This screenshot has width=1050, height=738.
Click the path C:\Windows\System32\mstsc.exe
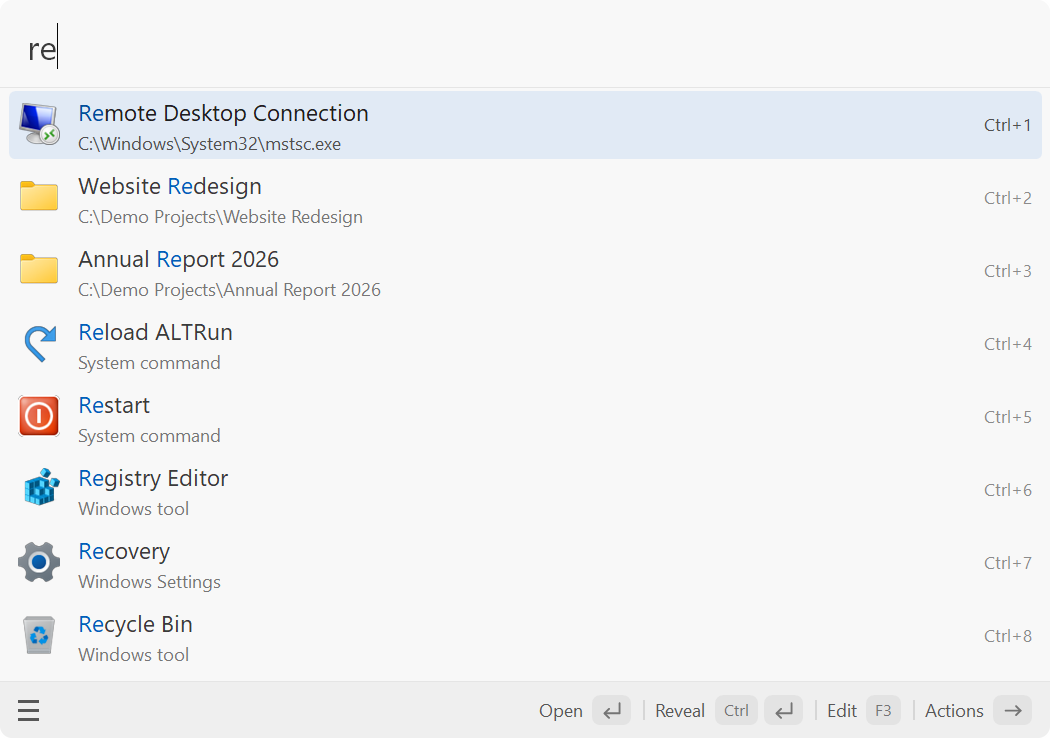pos(210,144)
